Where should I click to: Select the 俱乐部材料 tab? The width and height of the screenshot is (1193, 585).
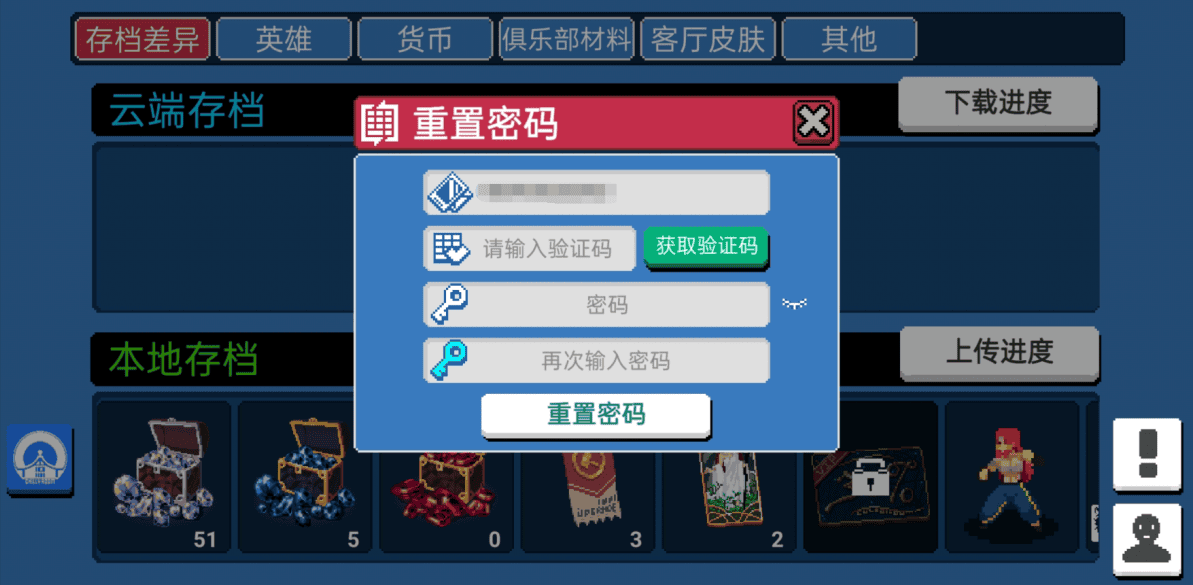566,39
